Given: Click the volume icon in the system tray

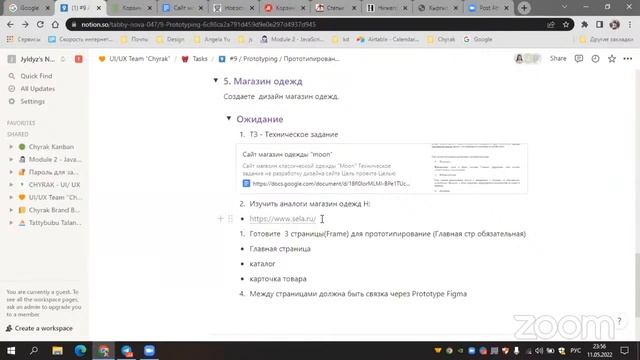Looking at the screenshot, I should click(539, 351).
